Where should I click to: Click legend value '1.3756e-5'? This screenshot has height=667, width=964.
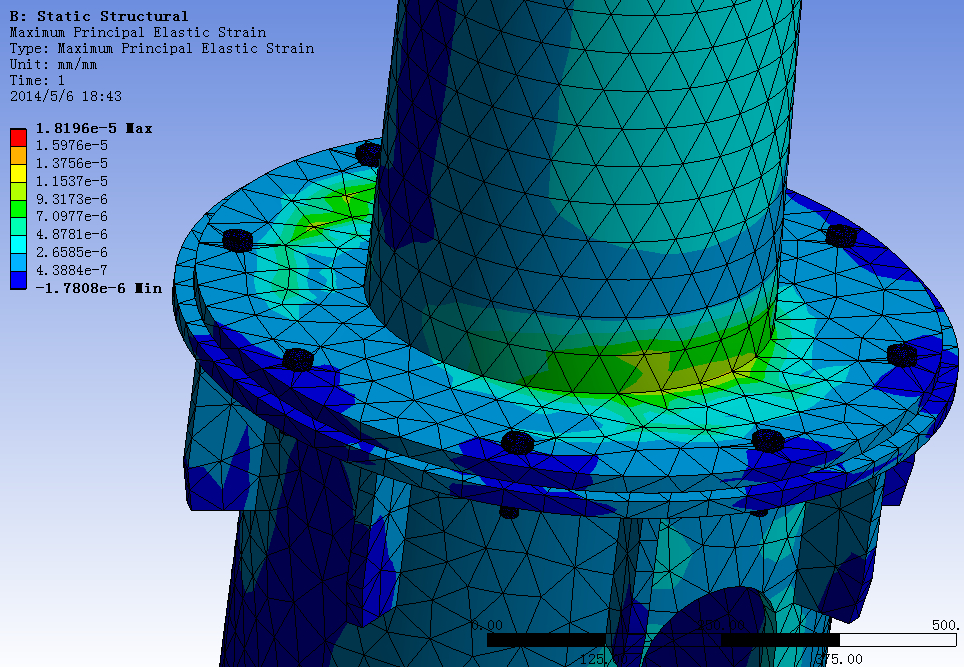coord(72,164)
